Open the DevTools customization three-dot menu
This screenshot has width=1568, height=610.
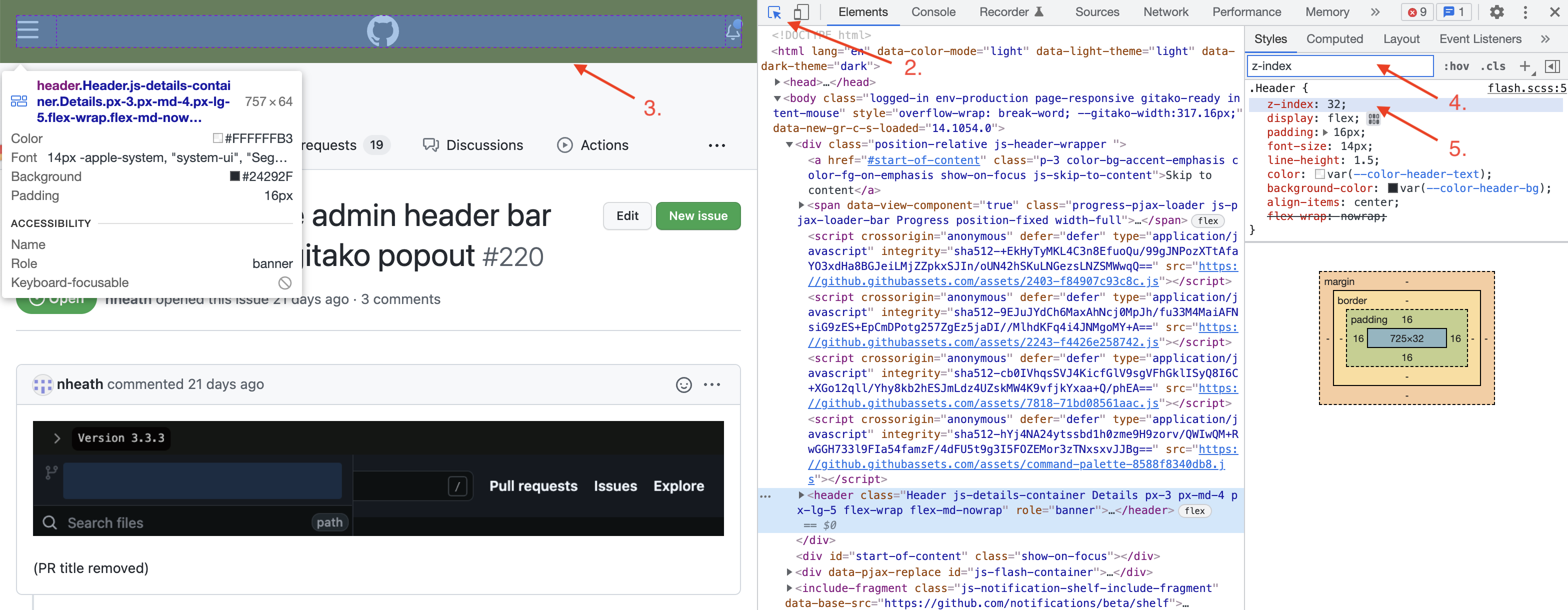pyautogui.click(x=1525, y=11)
